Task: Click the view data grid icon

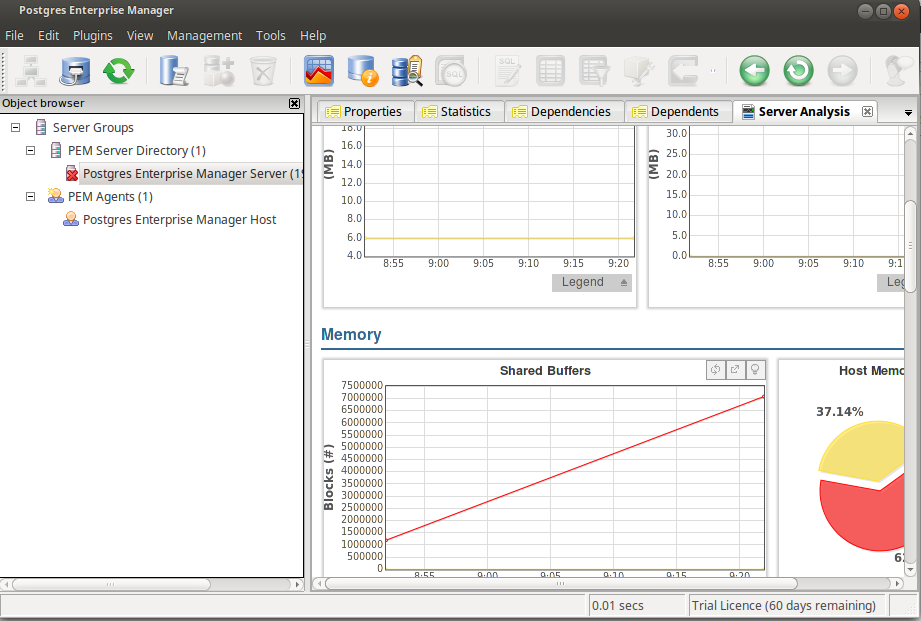Action: click(x=550, y=71)
